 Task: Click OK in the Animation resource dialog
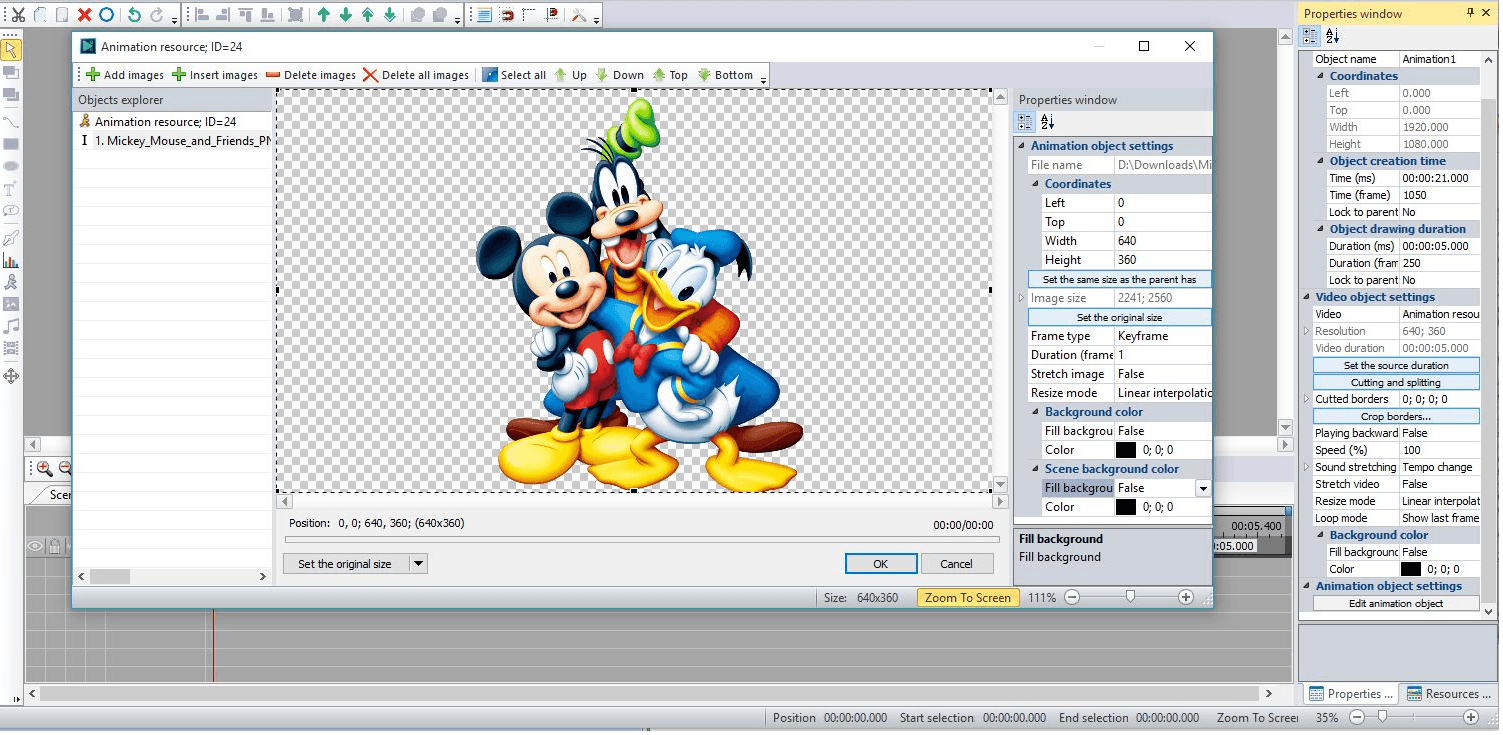880,564
